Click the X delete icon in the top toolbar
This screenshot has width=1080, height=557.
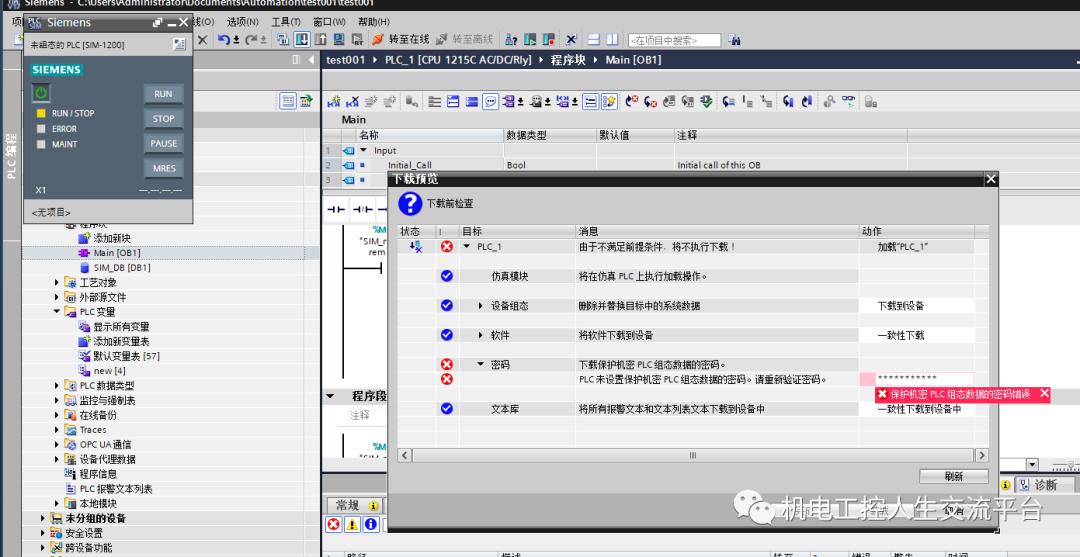(x=202, y=40)
